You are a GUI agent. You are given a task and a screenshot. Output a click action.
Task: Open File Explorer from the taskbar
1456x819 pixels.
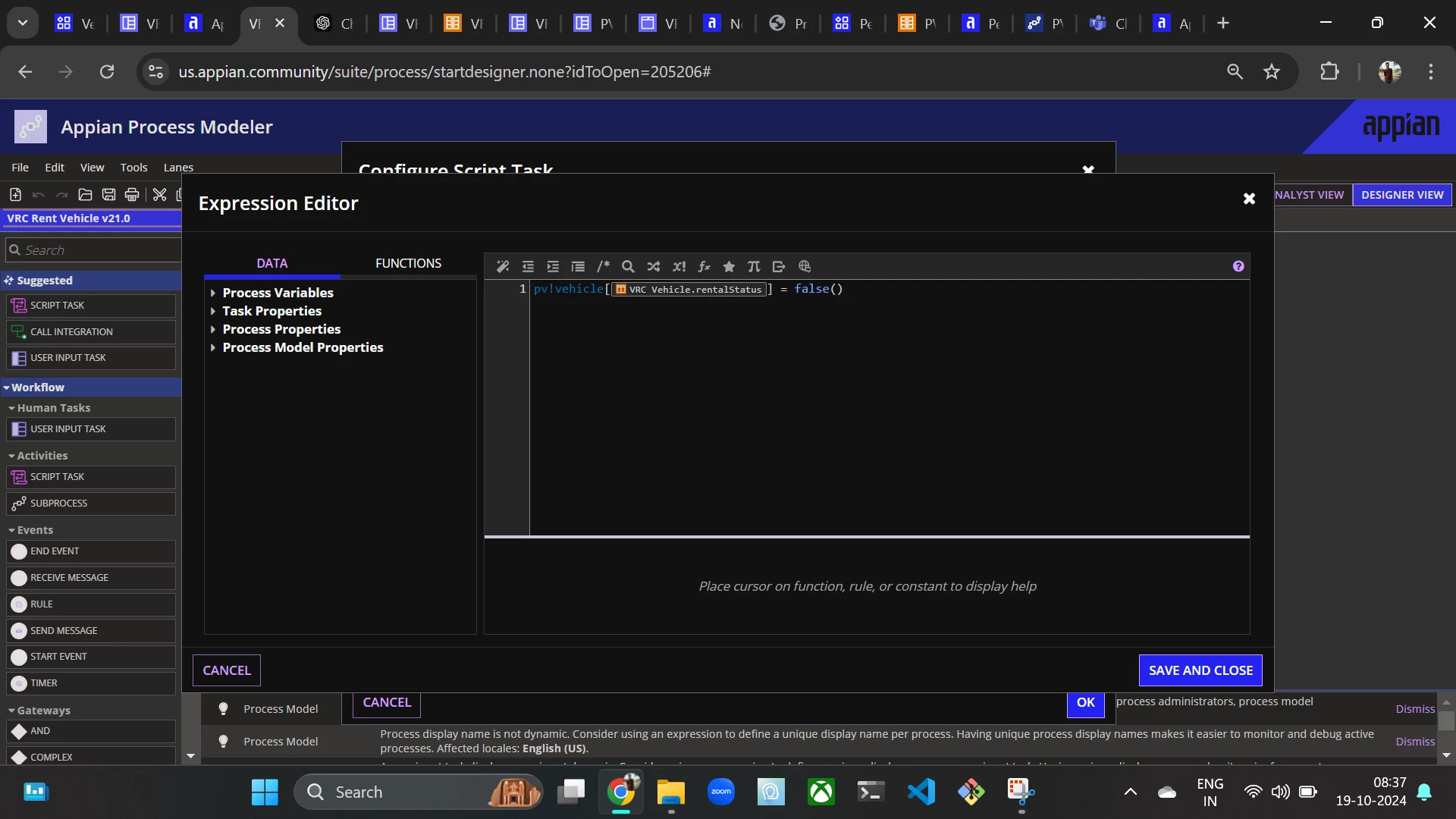click(x=670, y=792)
